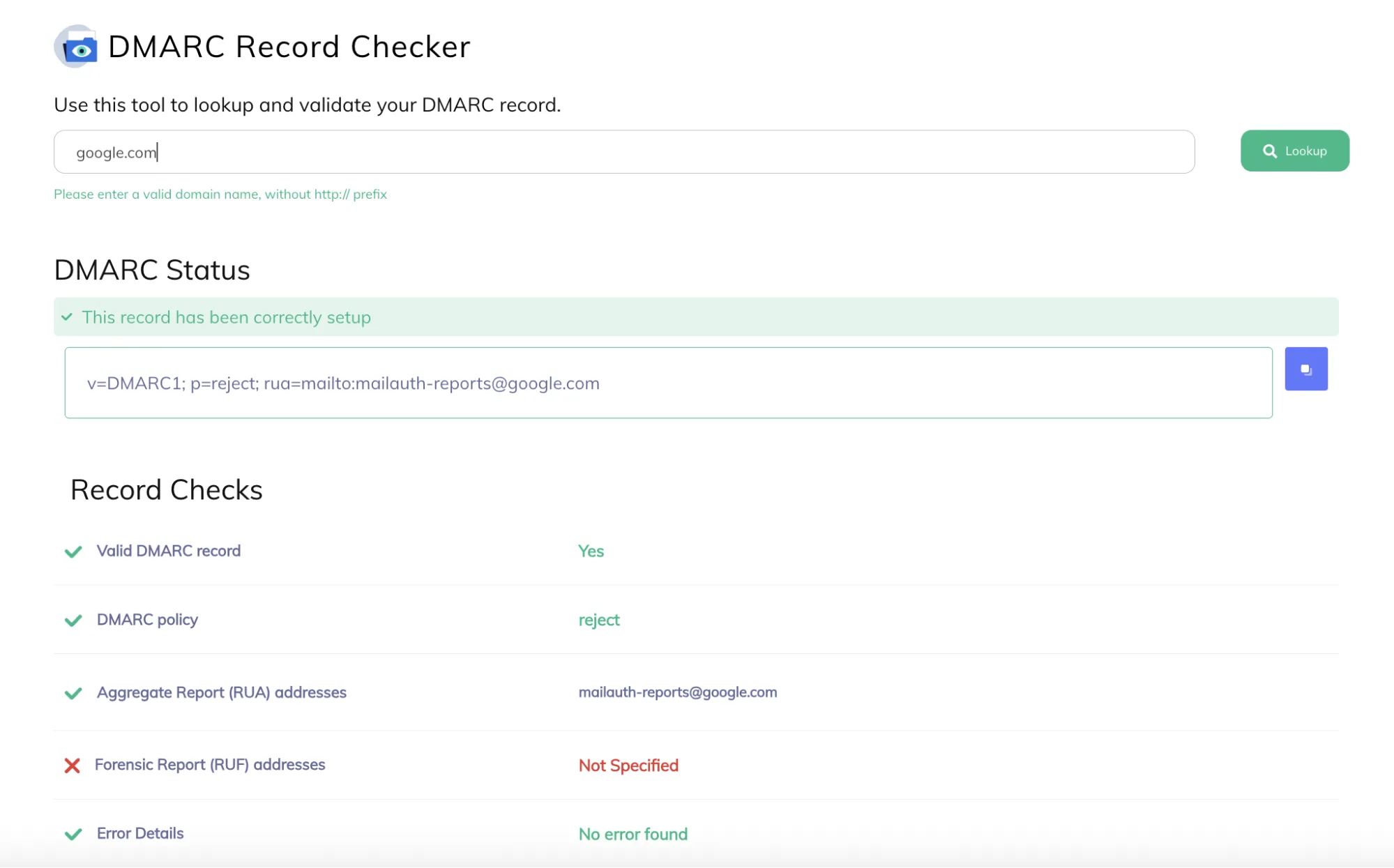The image size is (1394, 868).
Task: Click the 'Valid DMARC record' label
Action: (169, 551)
